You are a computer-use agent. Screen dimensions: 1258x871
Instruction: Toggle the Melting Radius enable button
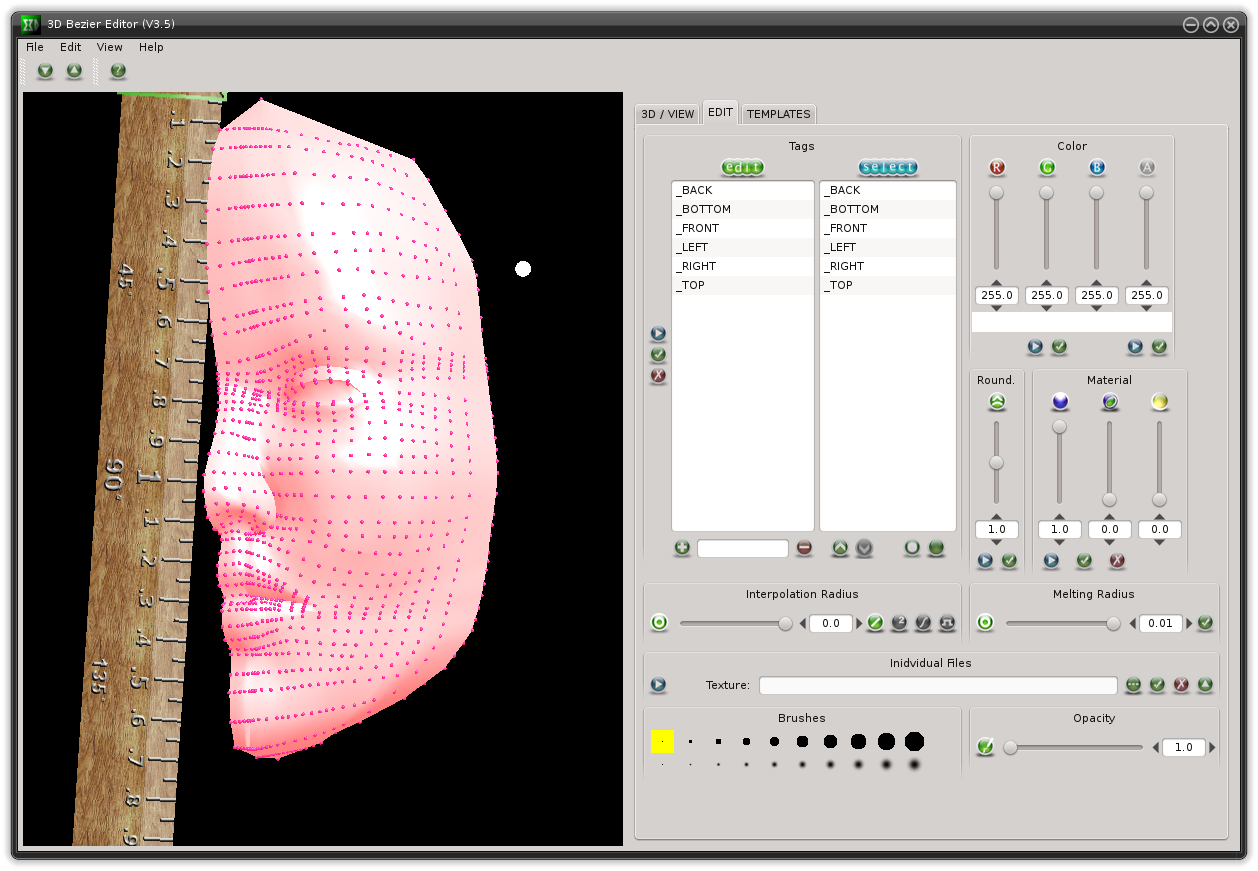985,623
